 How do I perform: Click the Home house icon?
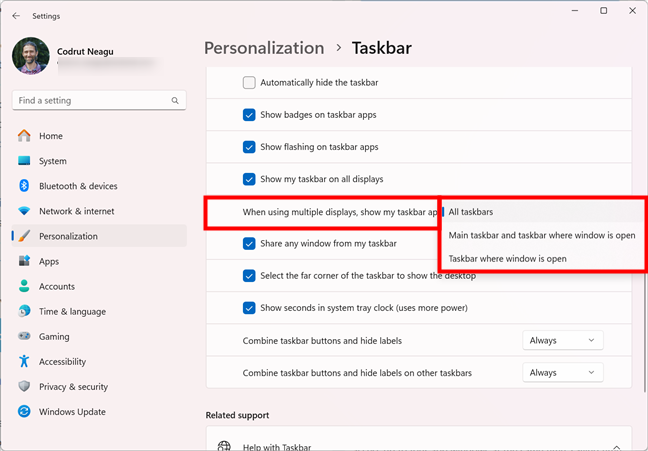(24, 136)
